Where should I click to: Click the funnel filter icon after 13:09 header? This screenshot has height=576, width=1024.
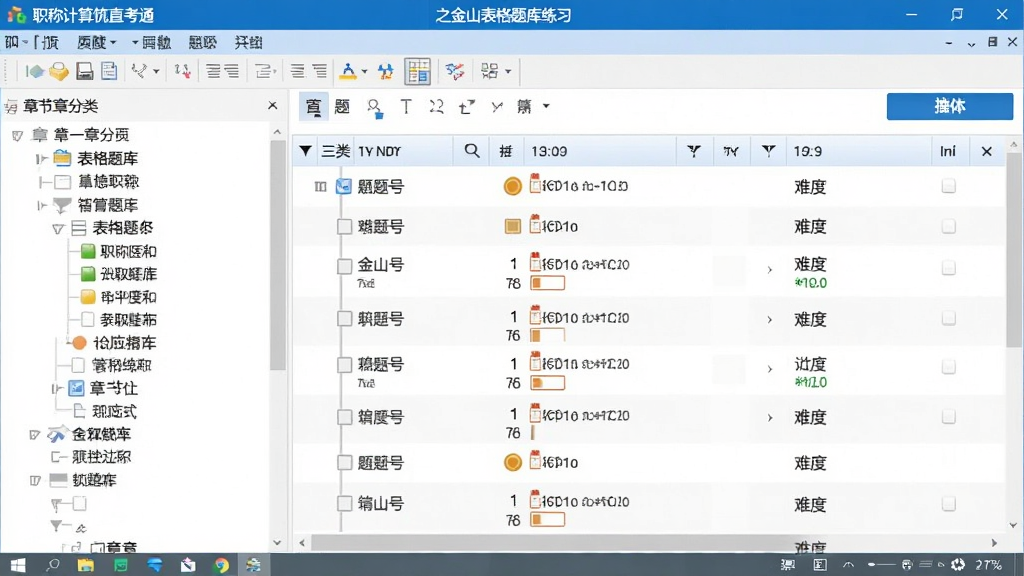click(694, 152)
